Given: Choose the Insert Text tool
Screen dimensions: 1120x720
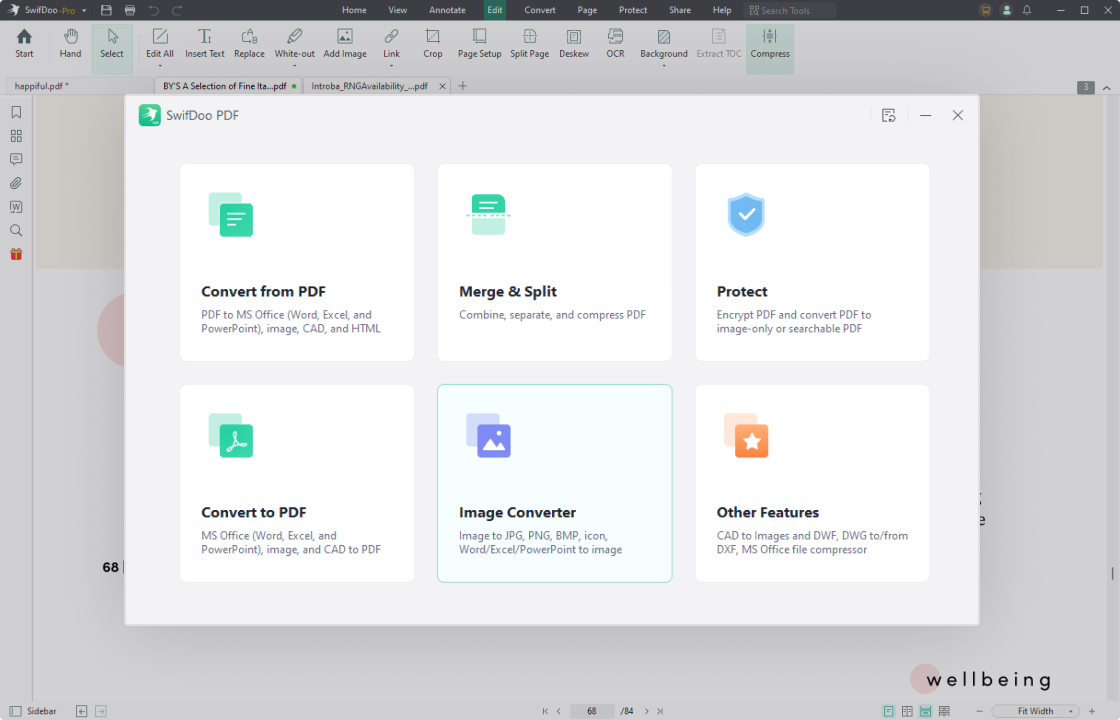Looking at the screenshot, I should (x=204, y=44).
